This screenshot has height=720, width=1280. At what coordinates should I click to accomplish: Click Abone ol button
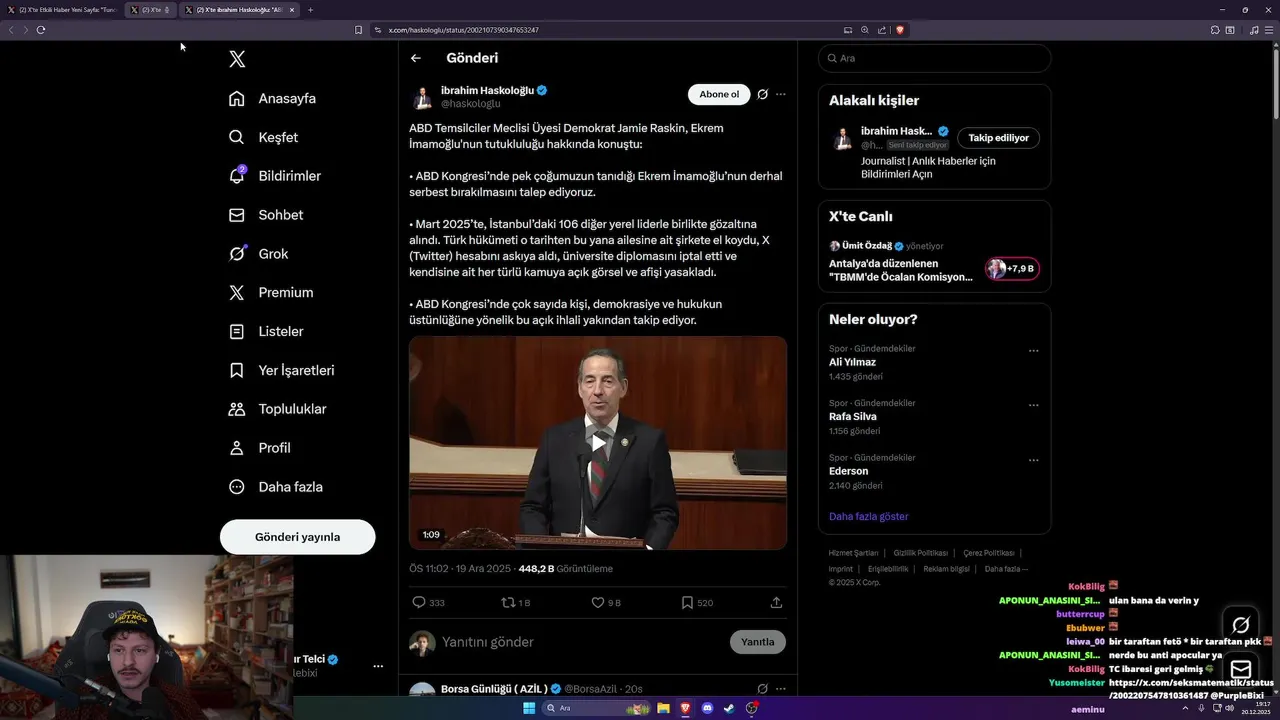(x=719, y=94)
